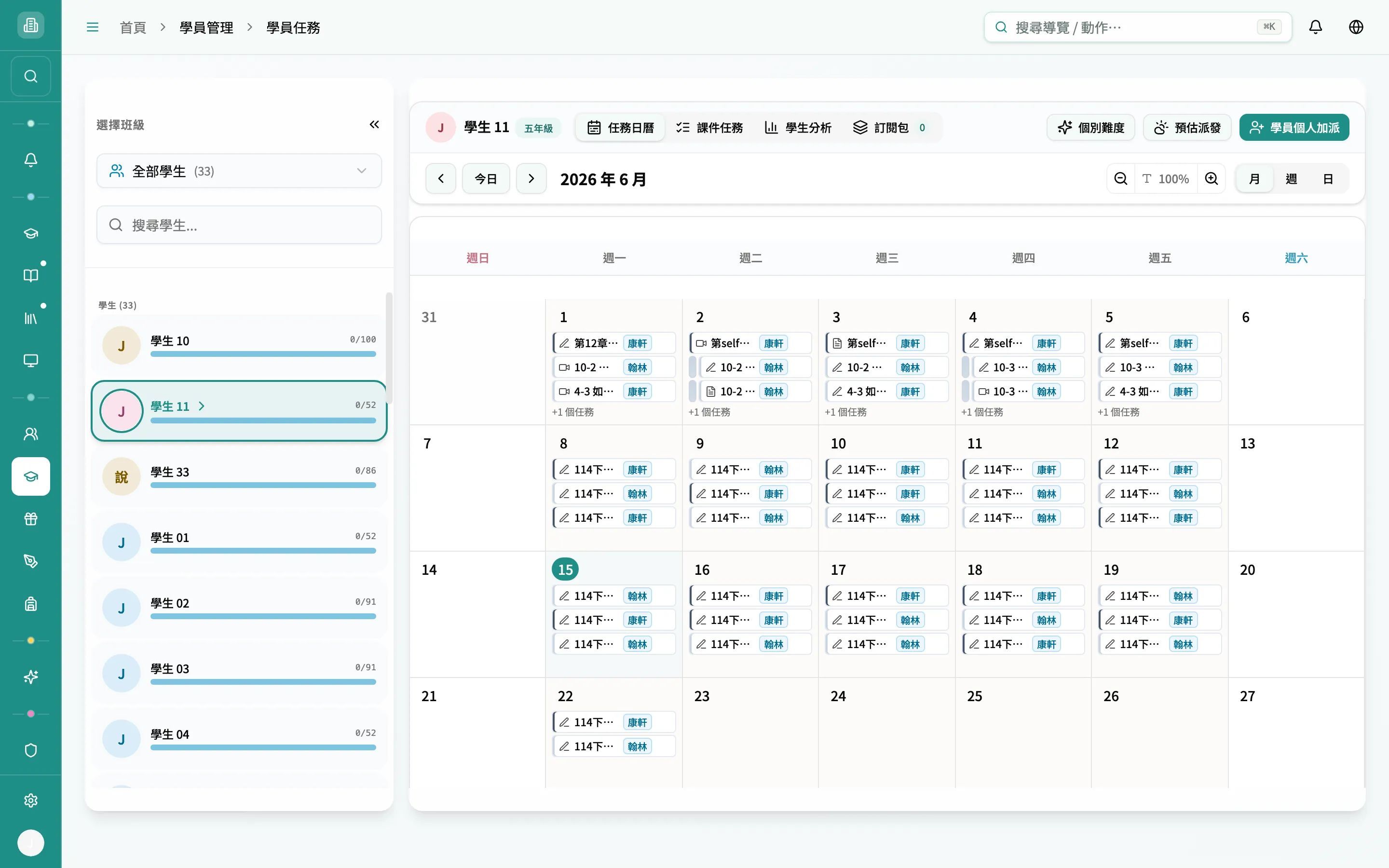Viewport: 1389px width, 868px height.
Task: Open 10-3 video task on June 4
Action: click(1028, 391)
